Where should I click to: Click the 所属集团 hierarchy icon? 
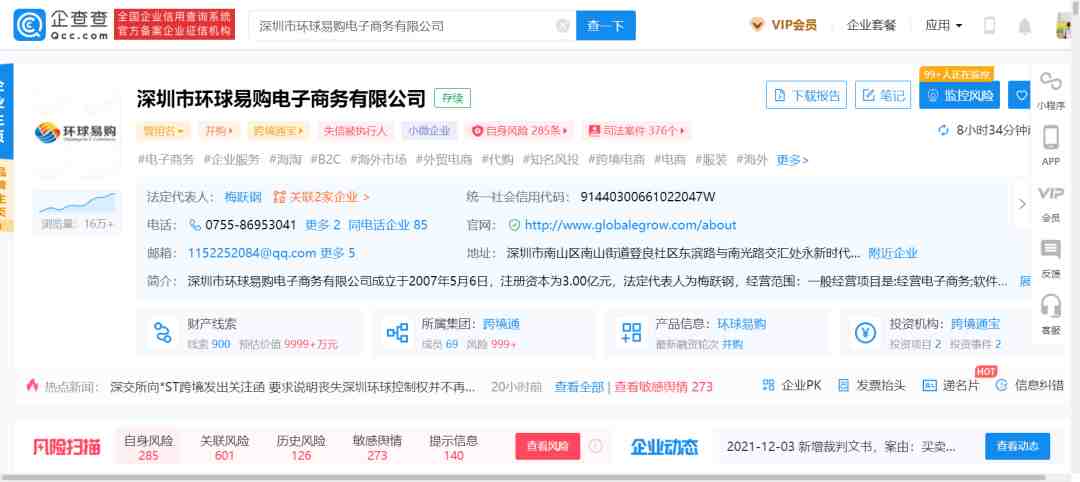tap(397, 333)
